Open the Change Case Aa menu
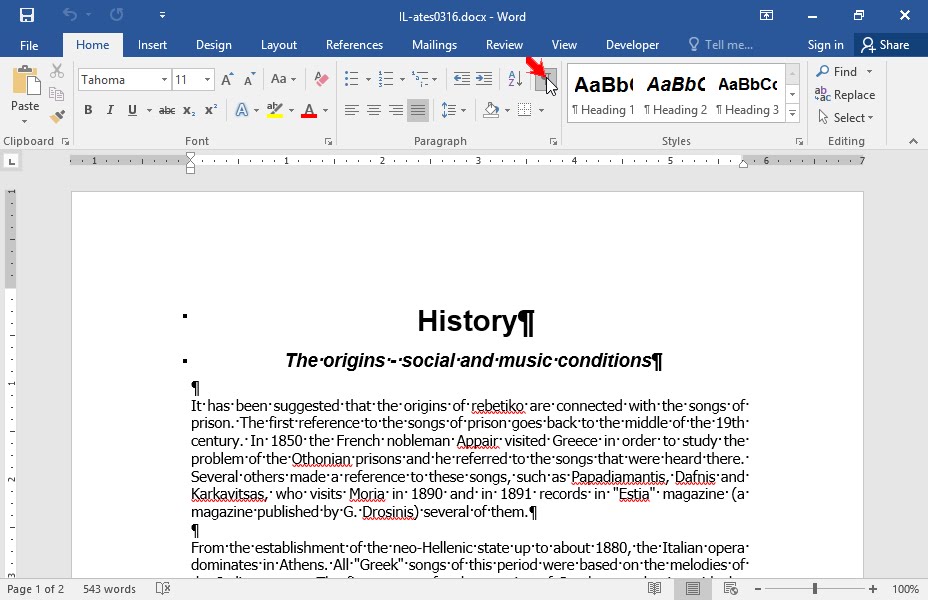This screenshot has width=928, height=600. (283, 79)
